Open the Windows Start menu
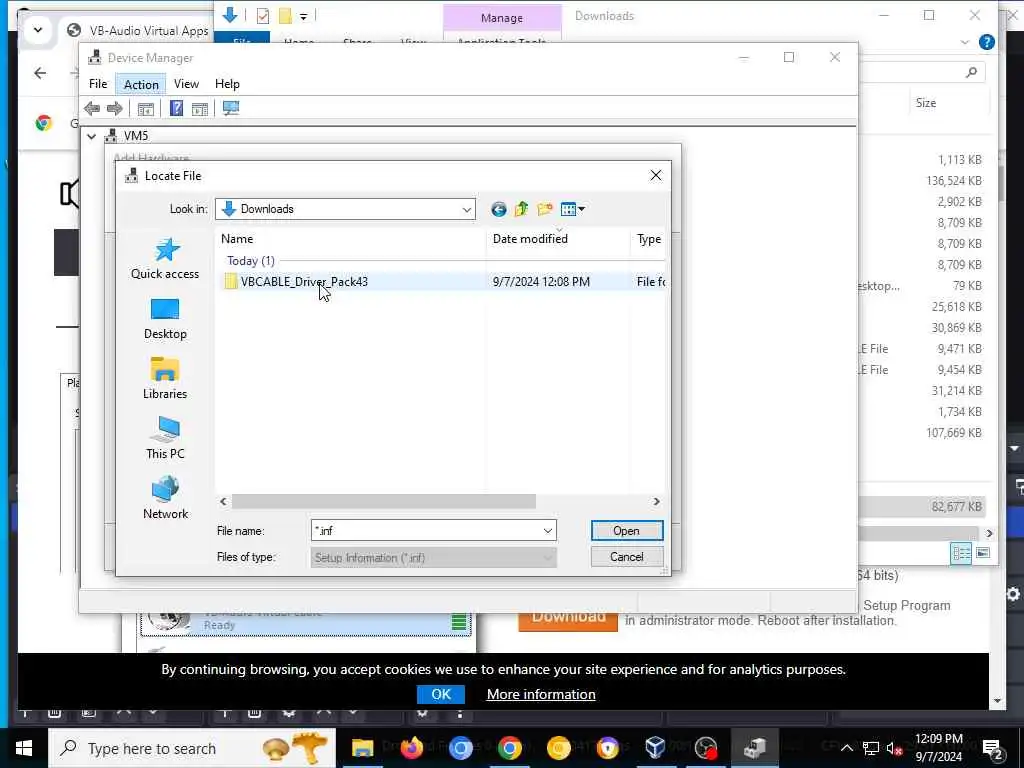The image size is (1024, 768). pos(24,748)
